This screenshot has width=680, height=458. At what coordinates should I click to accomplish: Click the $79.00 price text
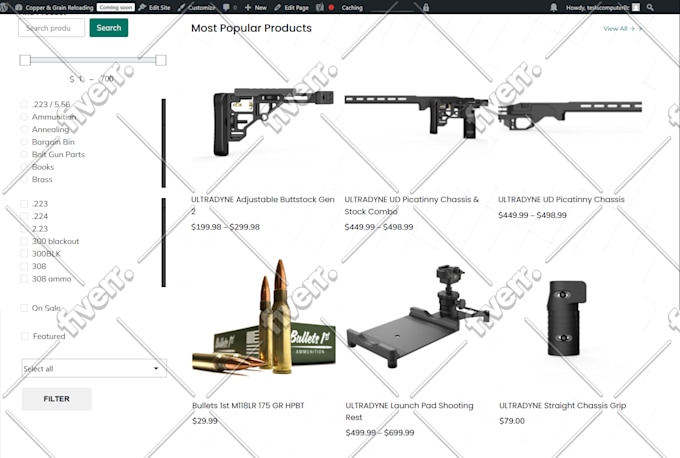tap(512, 421)
